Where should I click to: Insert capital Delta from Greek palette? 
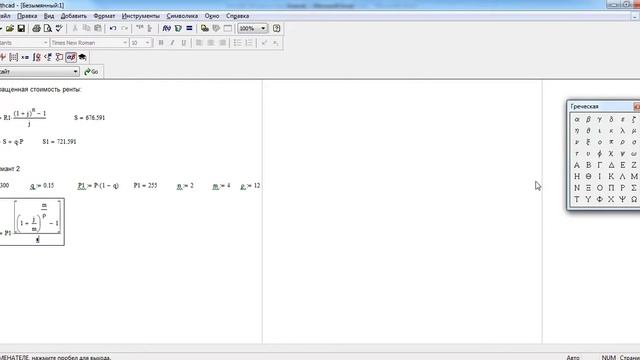coord(611,165)
